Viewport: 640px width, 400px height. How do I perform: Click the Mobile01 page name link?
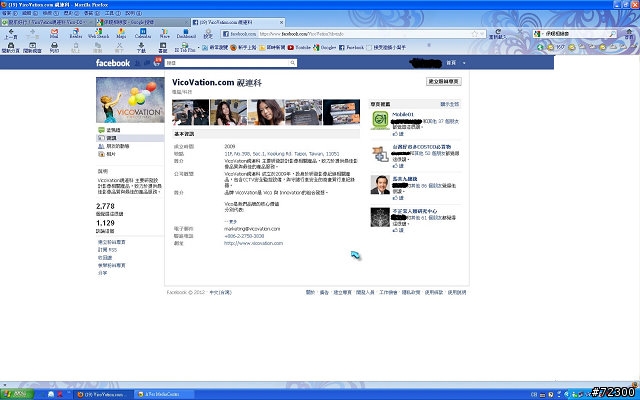coord(403,114)
